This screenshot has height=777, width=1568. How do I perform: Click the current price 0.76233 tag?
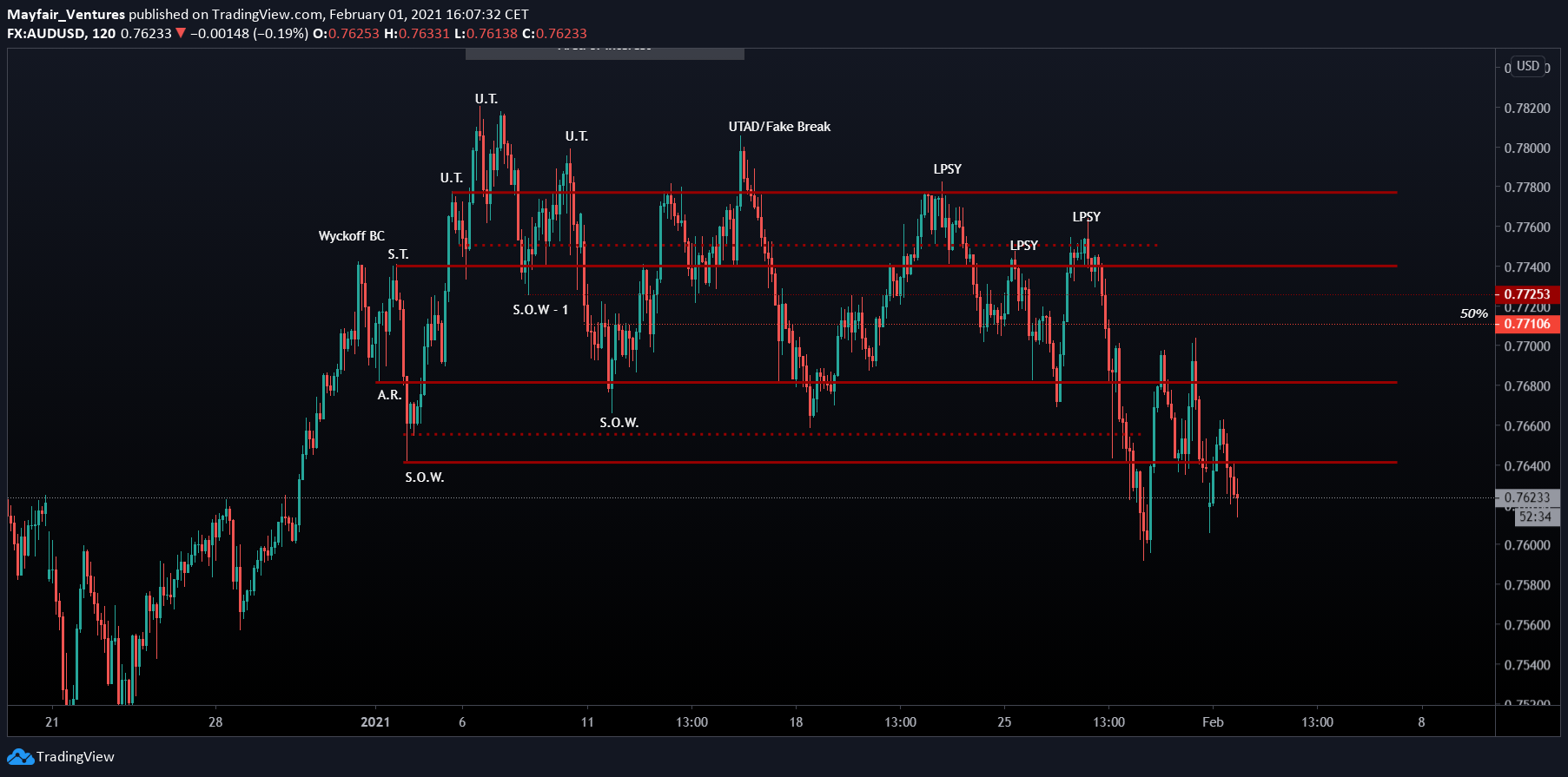coord(1527,497)
